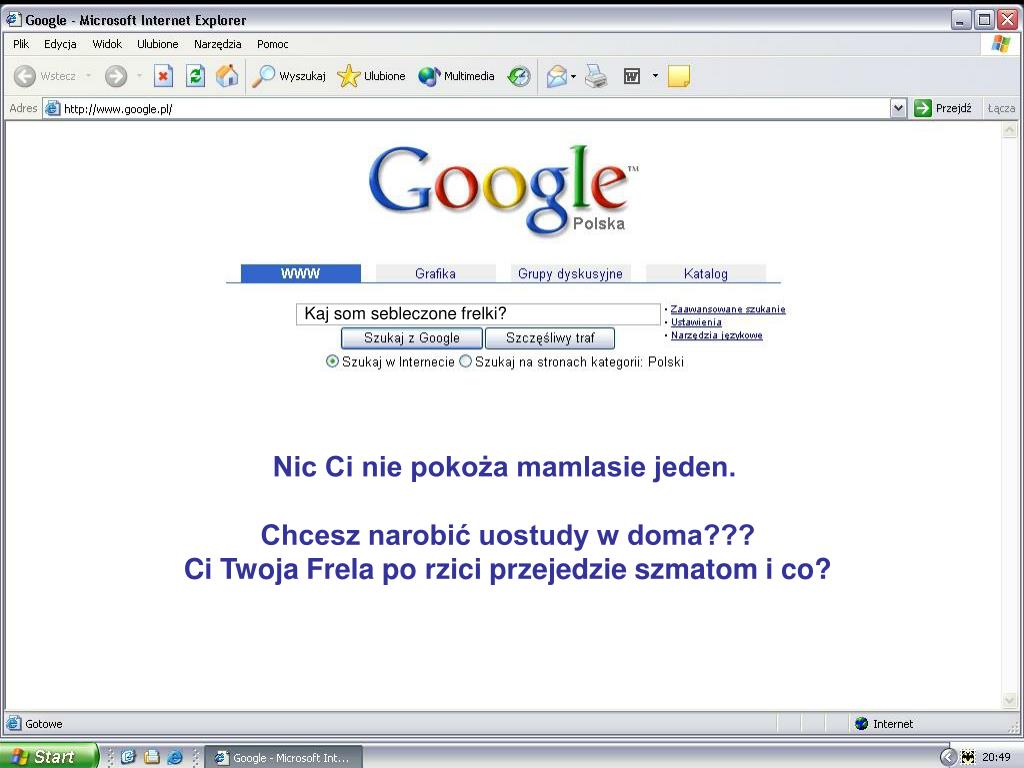Image resolution: width=1024 pixels, height=768 pixels.
Task: Click the Back (Wstecz) arrow icon
Action: 25,76
